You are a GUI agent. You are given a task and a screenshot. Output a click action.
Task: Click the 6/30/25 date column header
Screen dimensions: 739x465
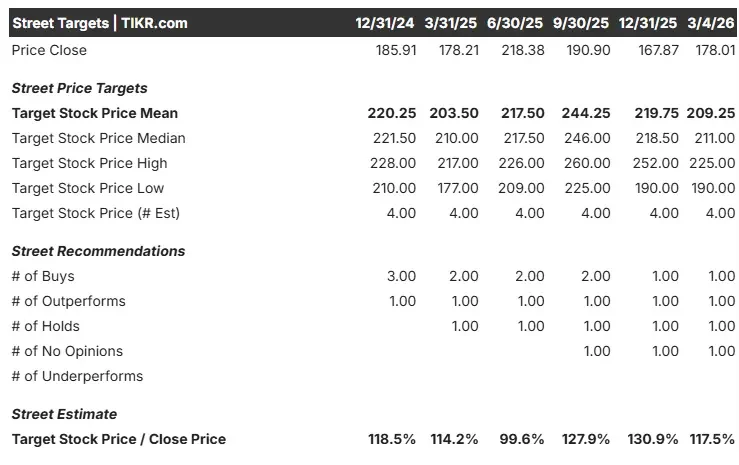pyautogui.click(x=516, y=22)
